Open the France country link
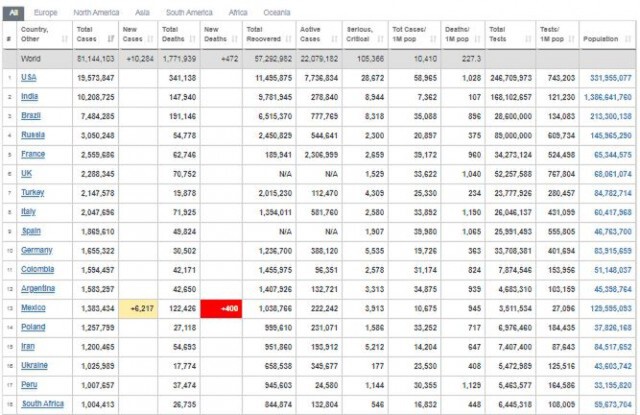Viewport: 640px width, 415px height. pos(33,154)
